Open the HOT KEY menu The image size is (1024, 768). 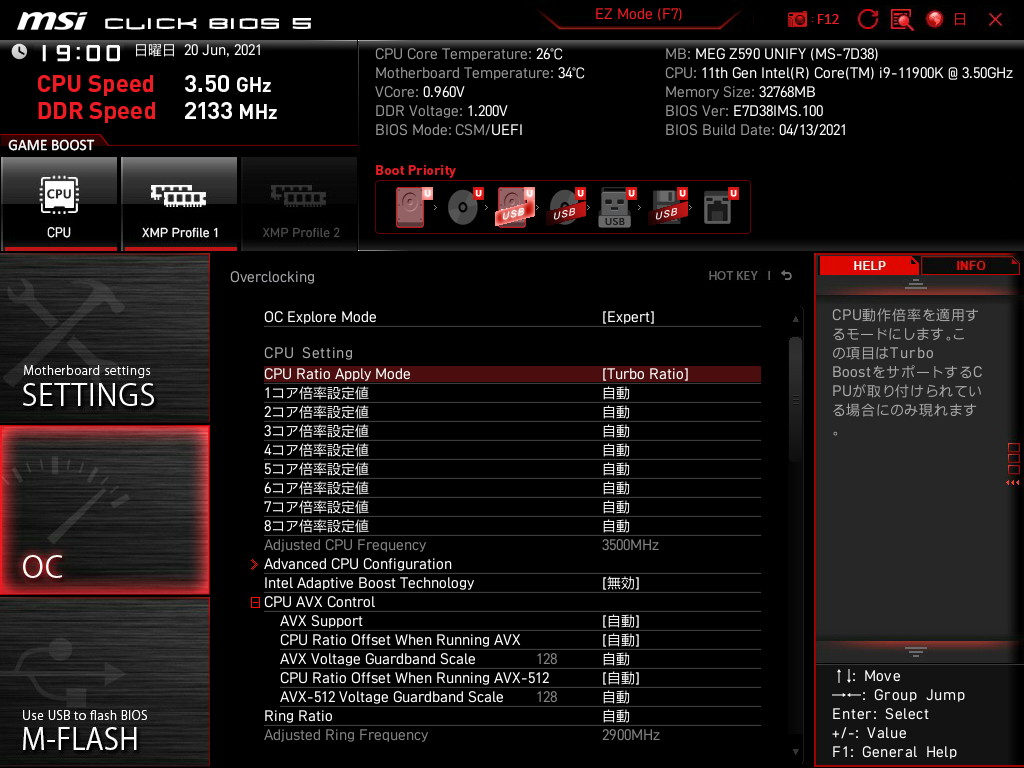coord(733,276)
